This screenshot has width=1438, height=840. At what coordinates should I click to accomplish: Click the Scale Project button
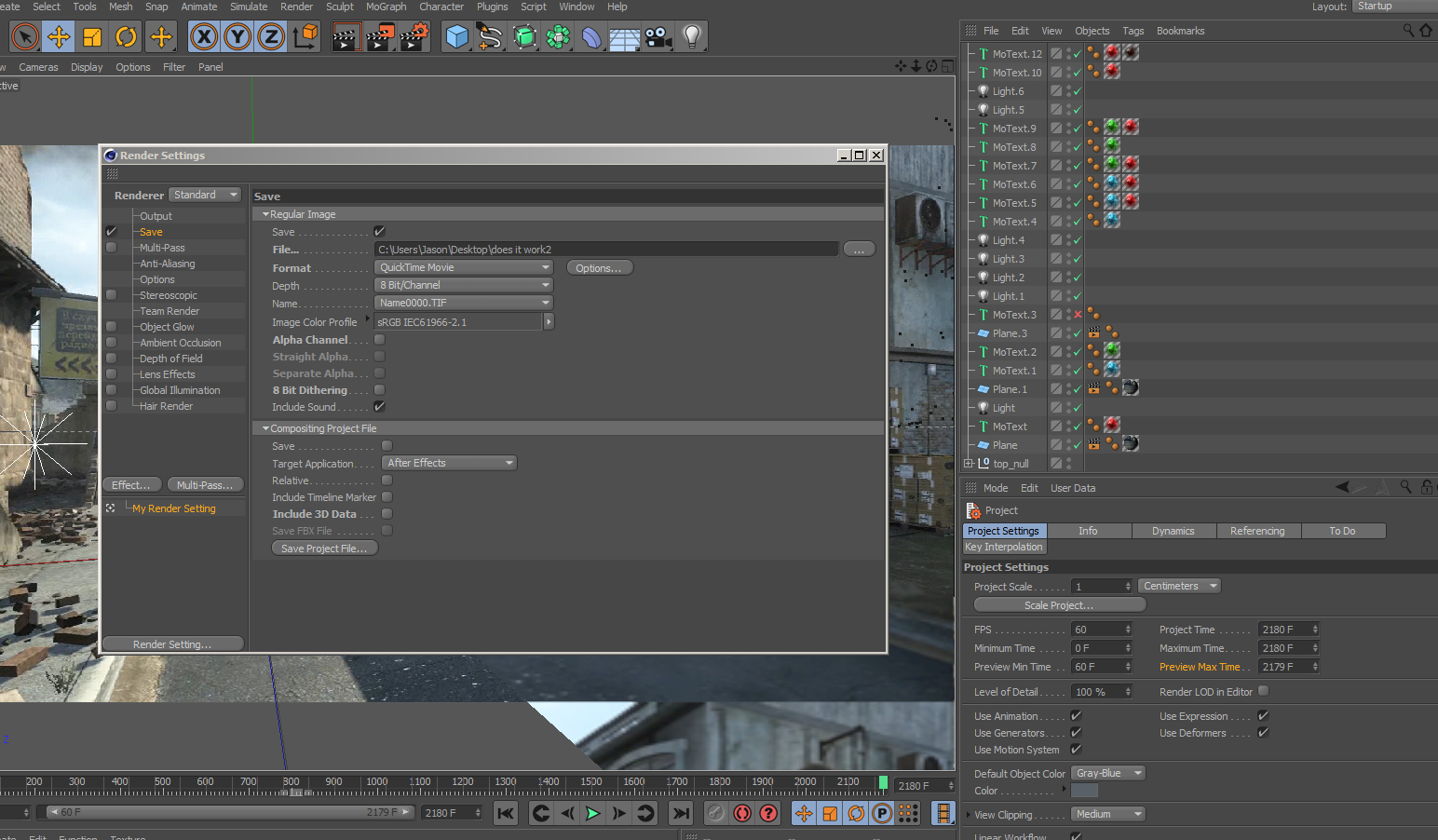click(1058, 605)
